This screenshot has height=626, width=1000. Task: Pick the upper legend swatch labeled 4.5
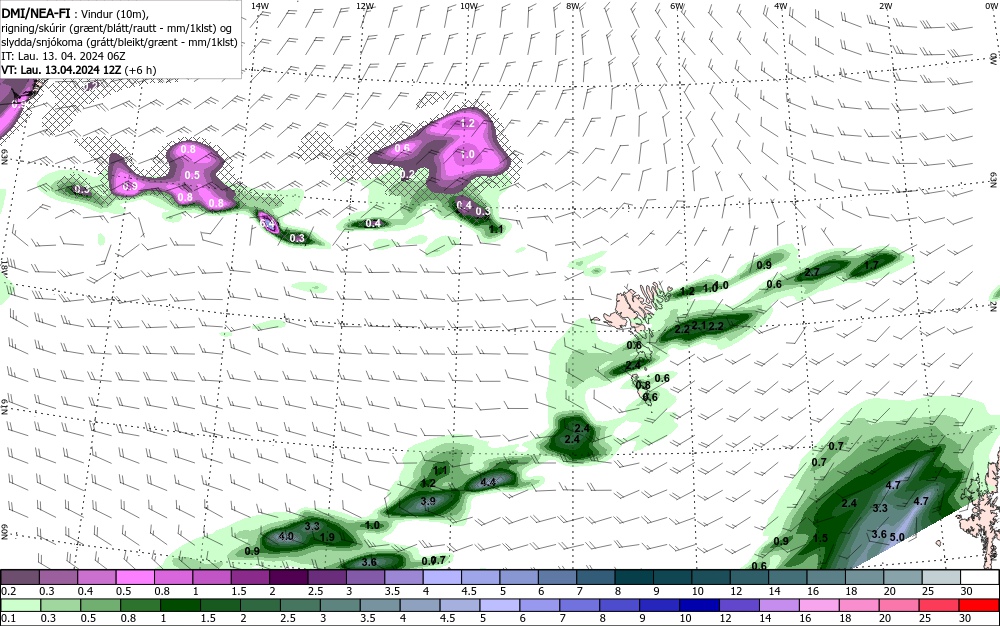click(x=481, y=577)
